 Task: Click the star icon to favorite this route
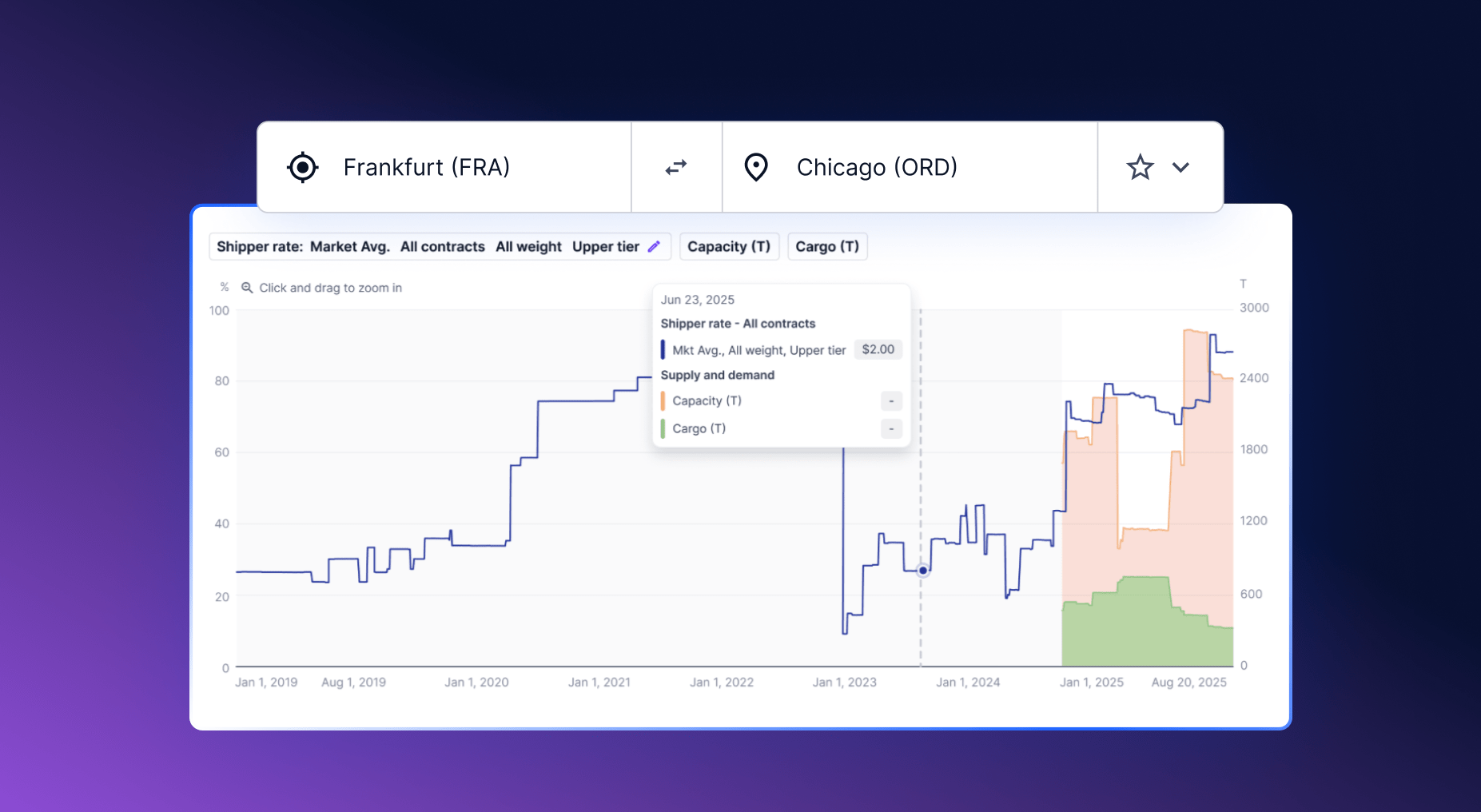point(1141,167)
